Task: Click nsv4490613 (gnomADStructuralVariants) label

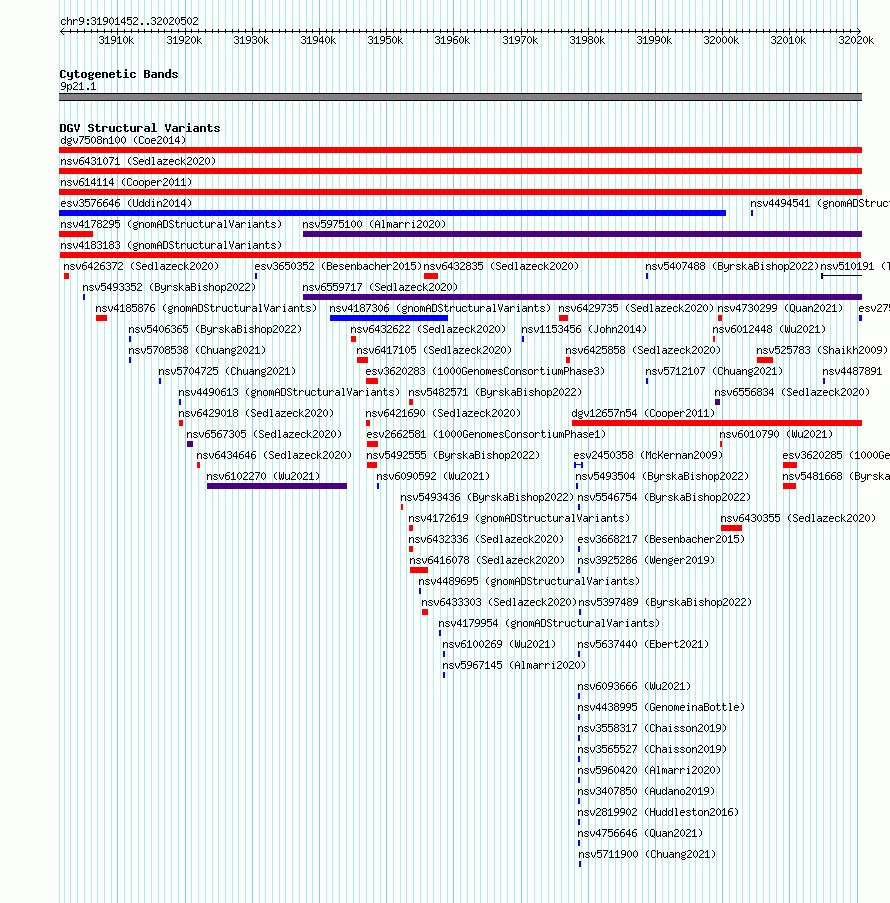Action: point(289,393)
